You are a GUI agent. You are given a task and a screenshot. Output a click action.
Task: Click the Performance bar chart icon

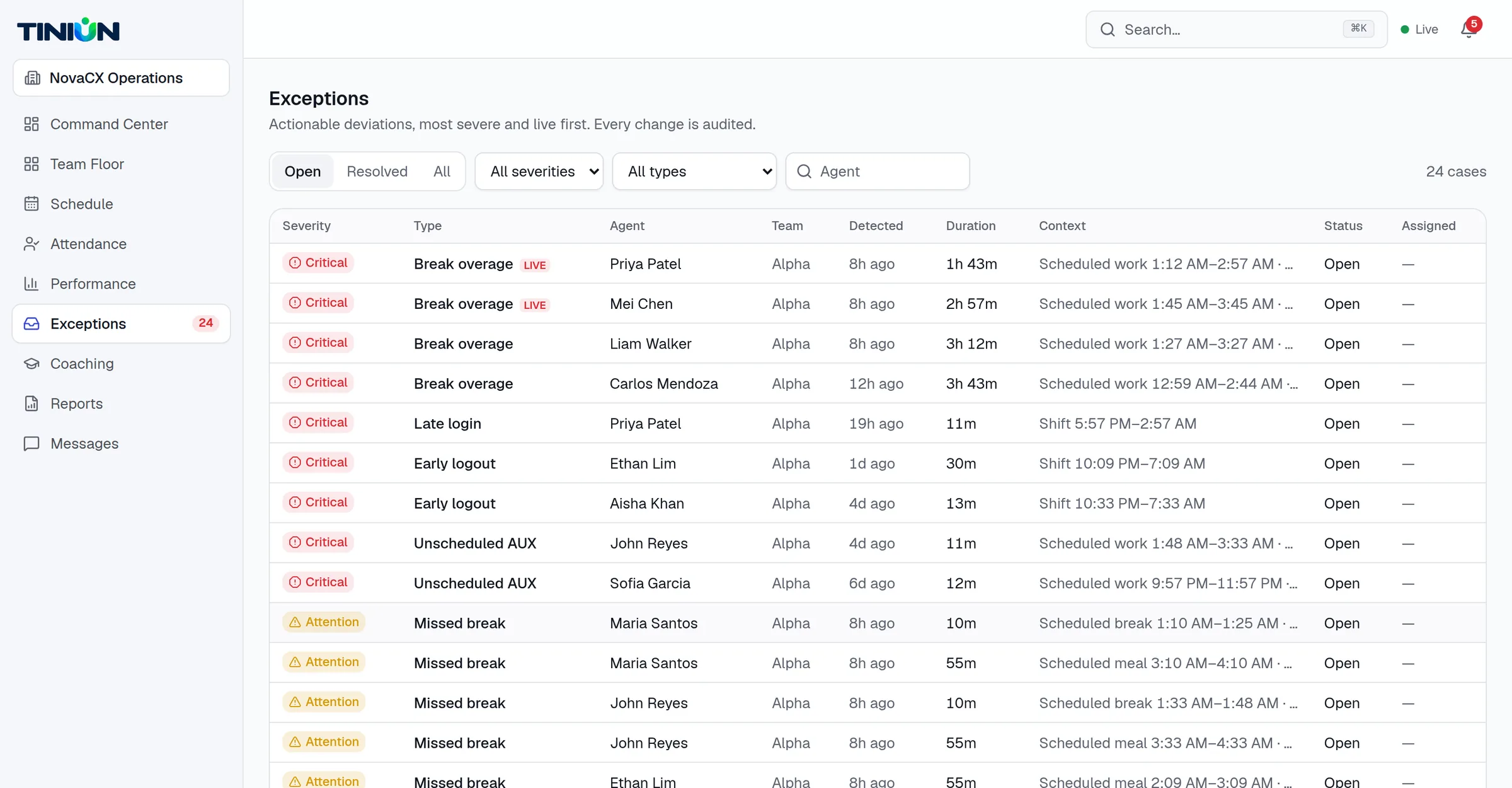coord(31,284)
